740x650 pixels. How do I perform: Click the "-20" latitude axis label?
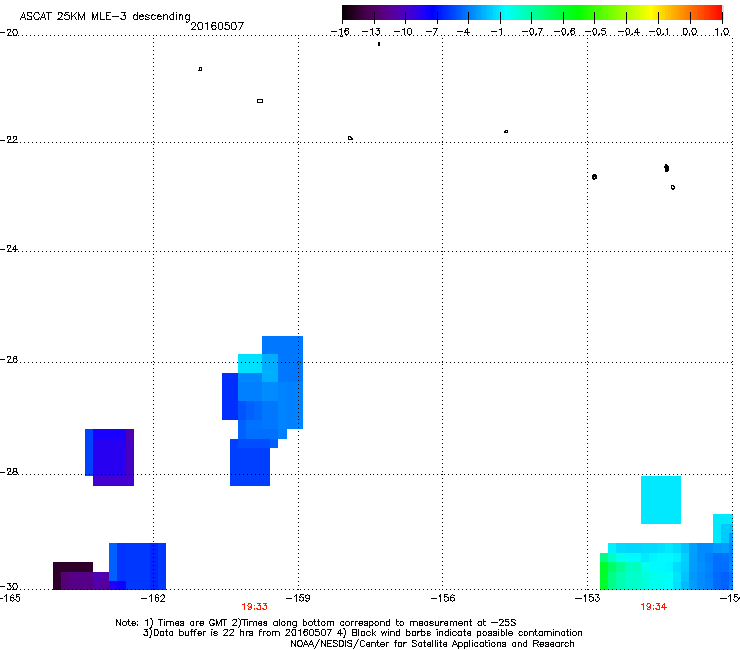coord(9,33)
